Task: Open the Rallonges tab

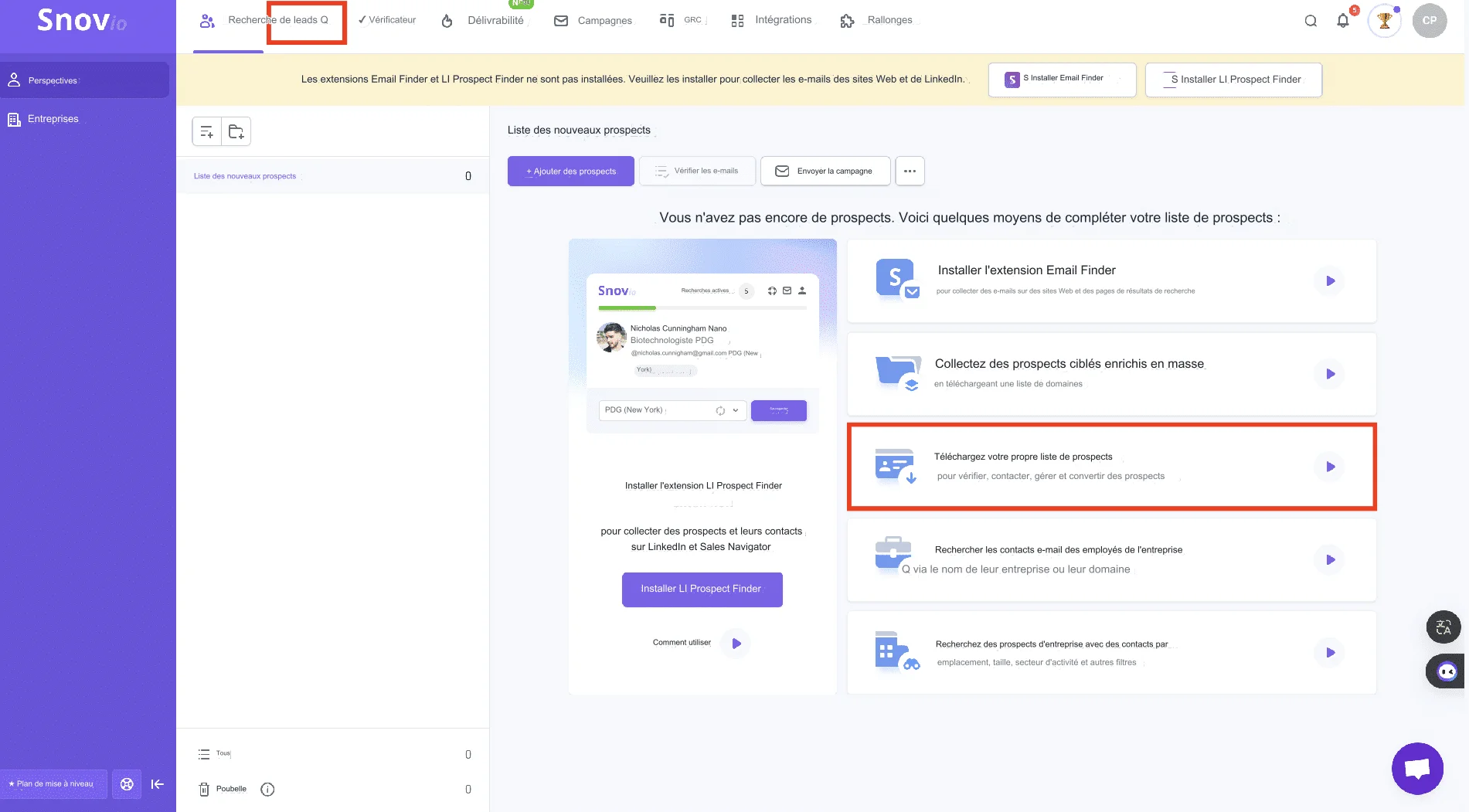Action: coord(876,20)
